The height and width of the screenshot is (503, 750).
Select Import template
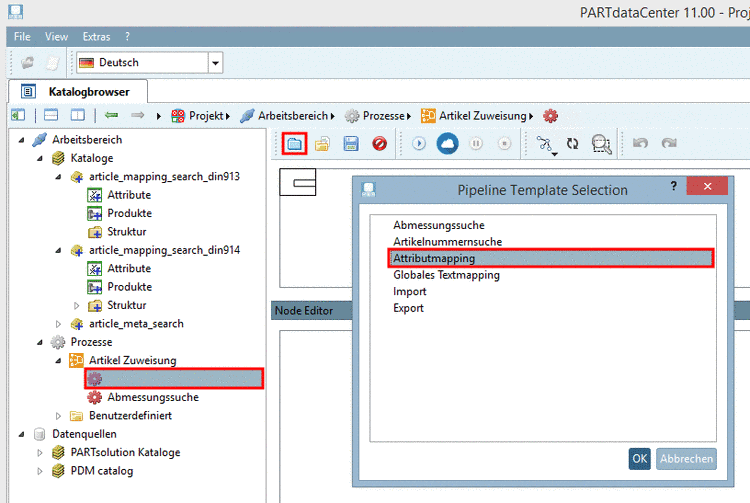click(409, 292)
